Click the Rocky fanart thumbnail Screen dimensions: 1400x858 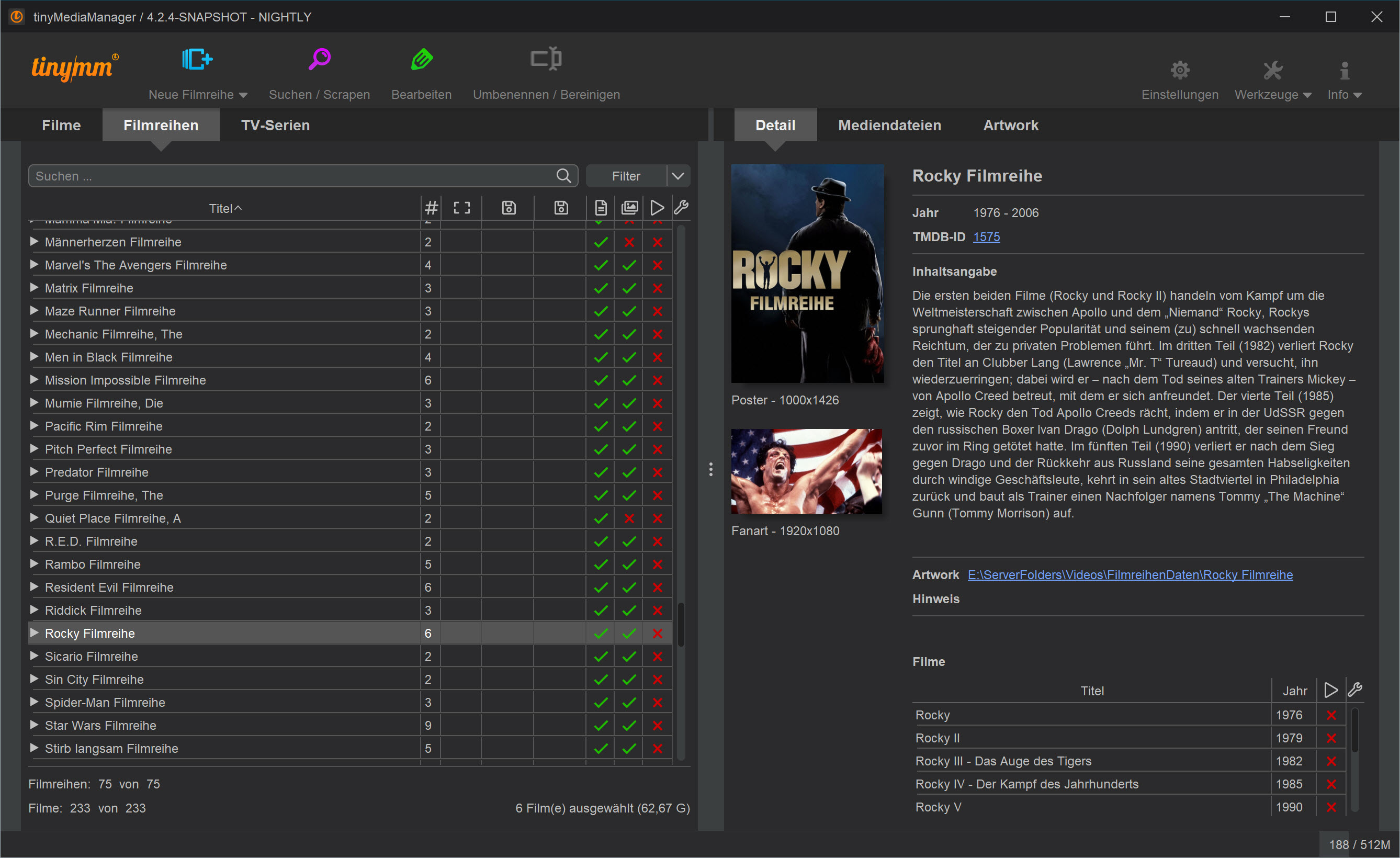806,471
